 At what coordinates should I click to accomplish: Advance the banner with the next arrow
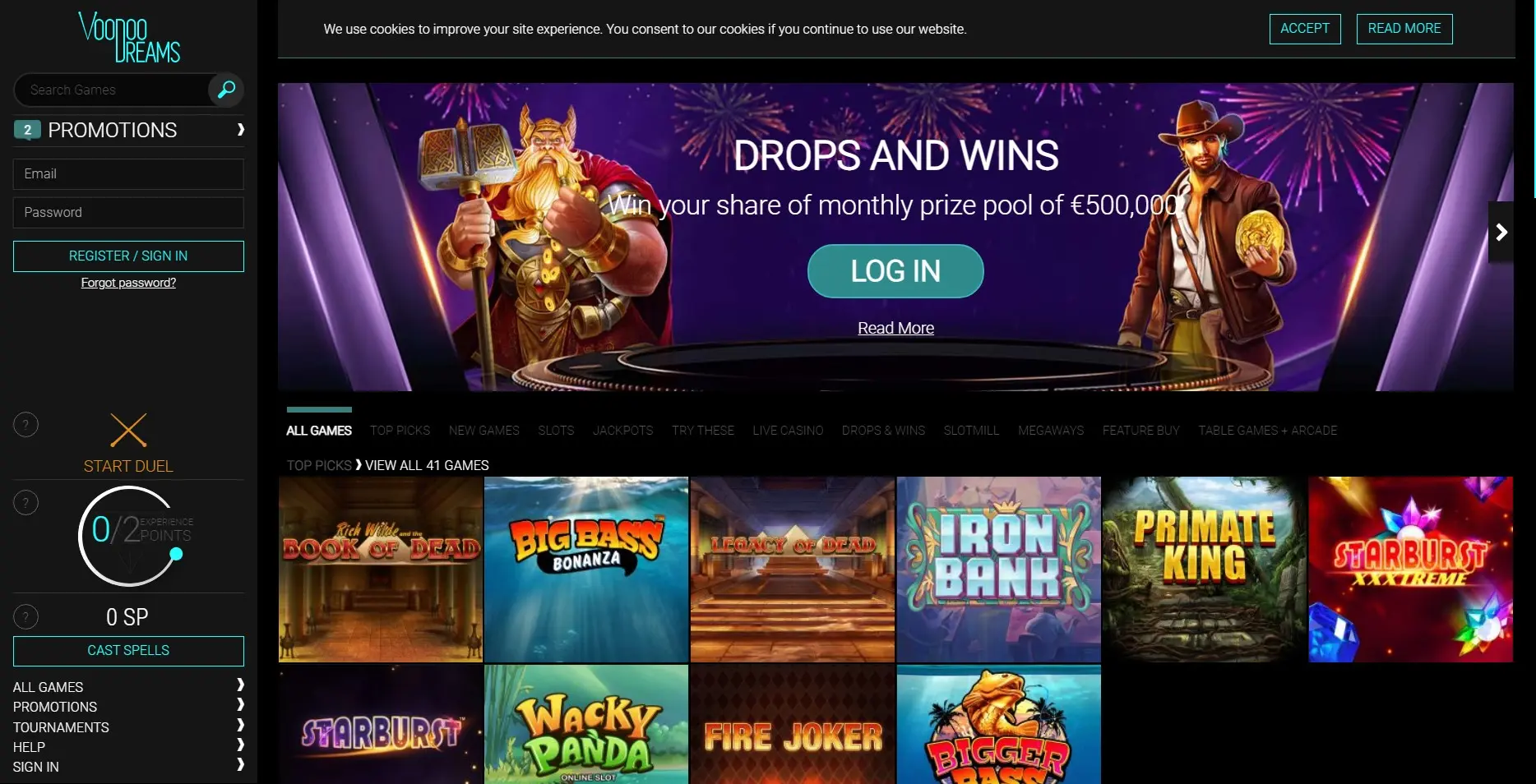(1501, 232)
